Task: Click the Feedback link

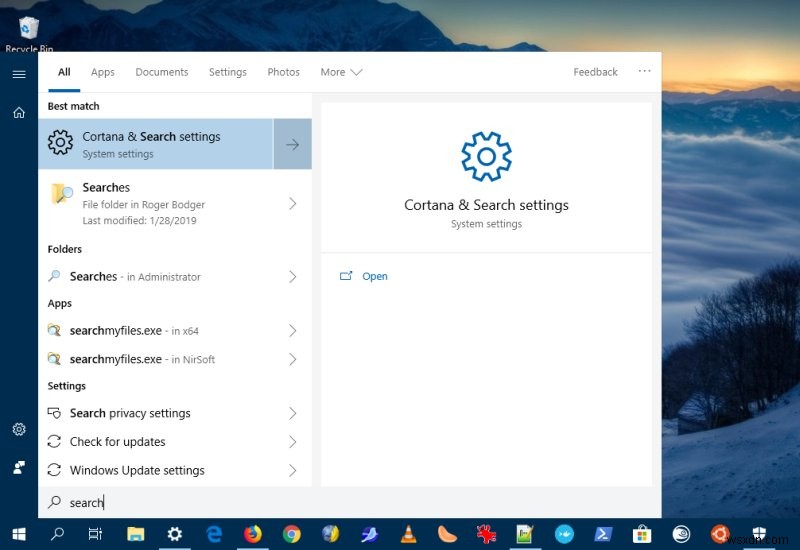Action: pyautogui.click(x=595, y=72)
